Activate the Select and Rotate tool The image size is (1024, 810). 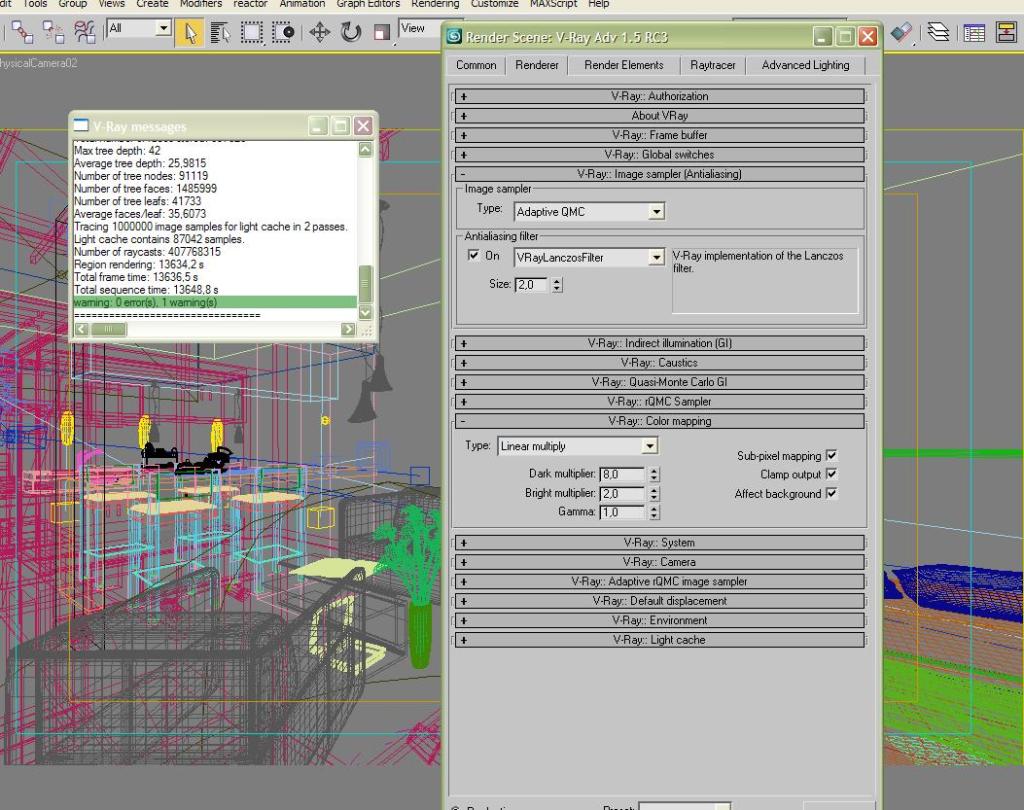(x=351, y=32)
